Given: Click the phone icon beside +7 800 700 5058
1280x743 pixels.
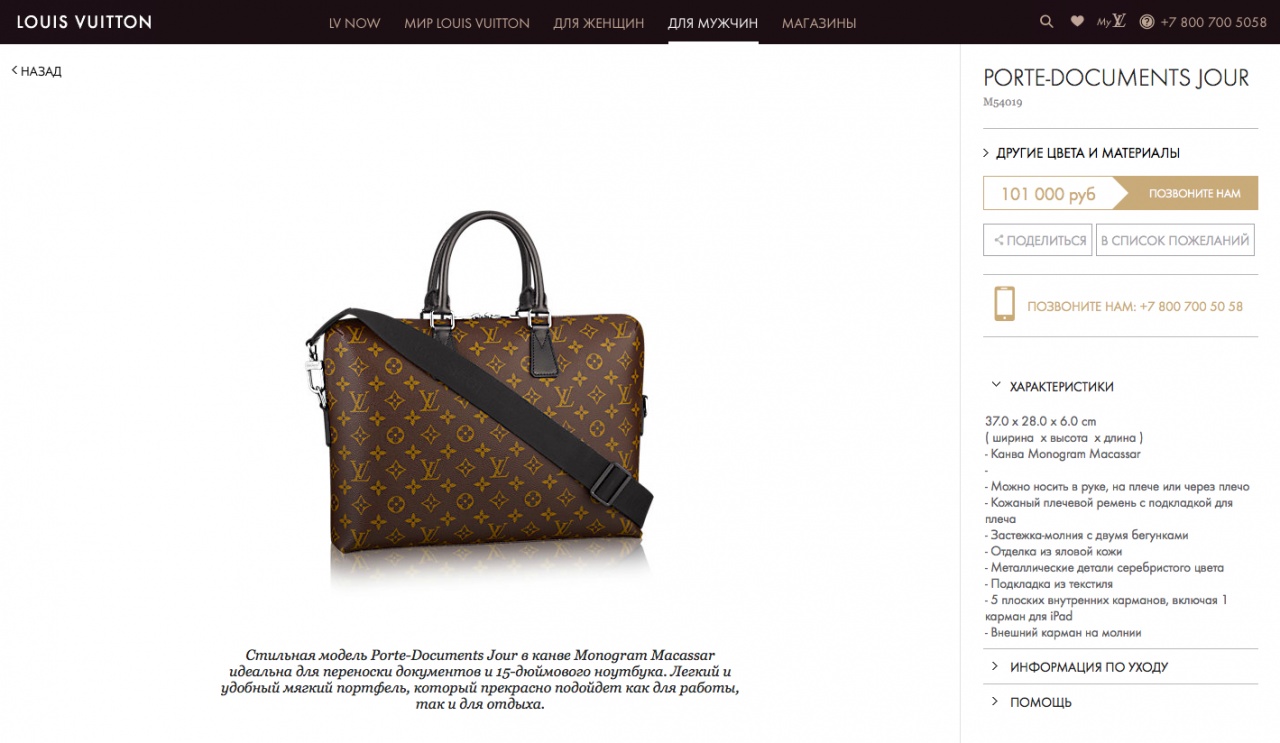Looking at the screenshot, I should (x=1147, y=21).
